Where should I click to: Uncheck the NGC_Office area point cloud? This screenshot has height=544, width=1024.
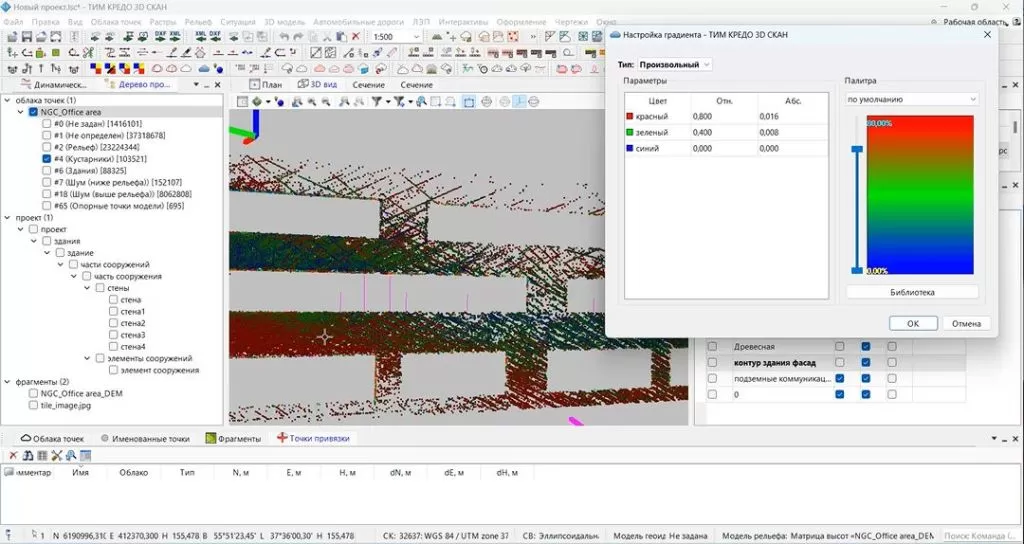tap(34, 112)
